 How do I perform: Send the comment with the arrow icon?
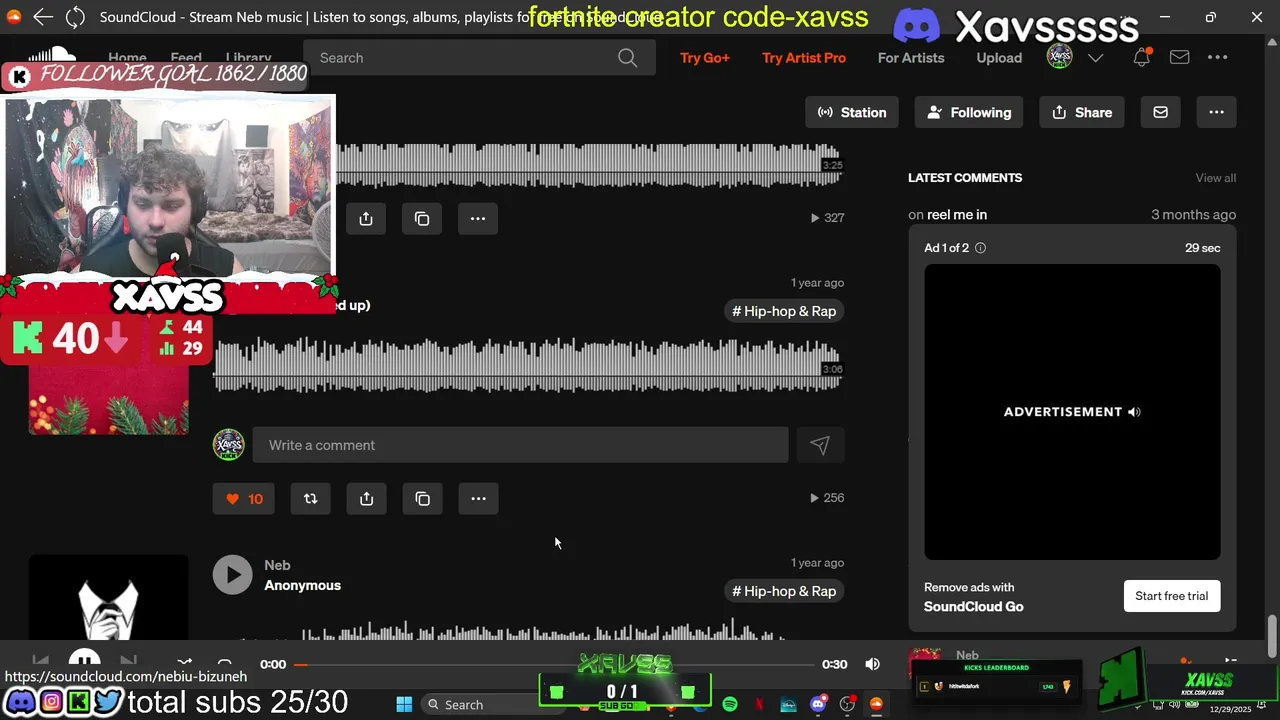[x=820, y=445]
